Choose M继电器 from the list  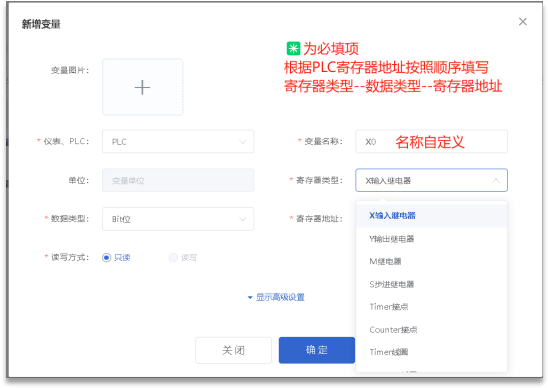tap(431, 261)
